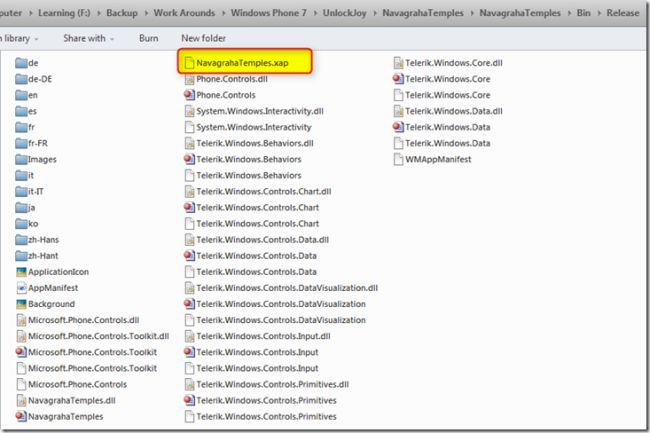Select the Telerik.Windows.Core.dll file icon
The image size is (650, 433).
click(398, 63)
